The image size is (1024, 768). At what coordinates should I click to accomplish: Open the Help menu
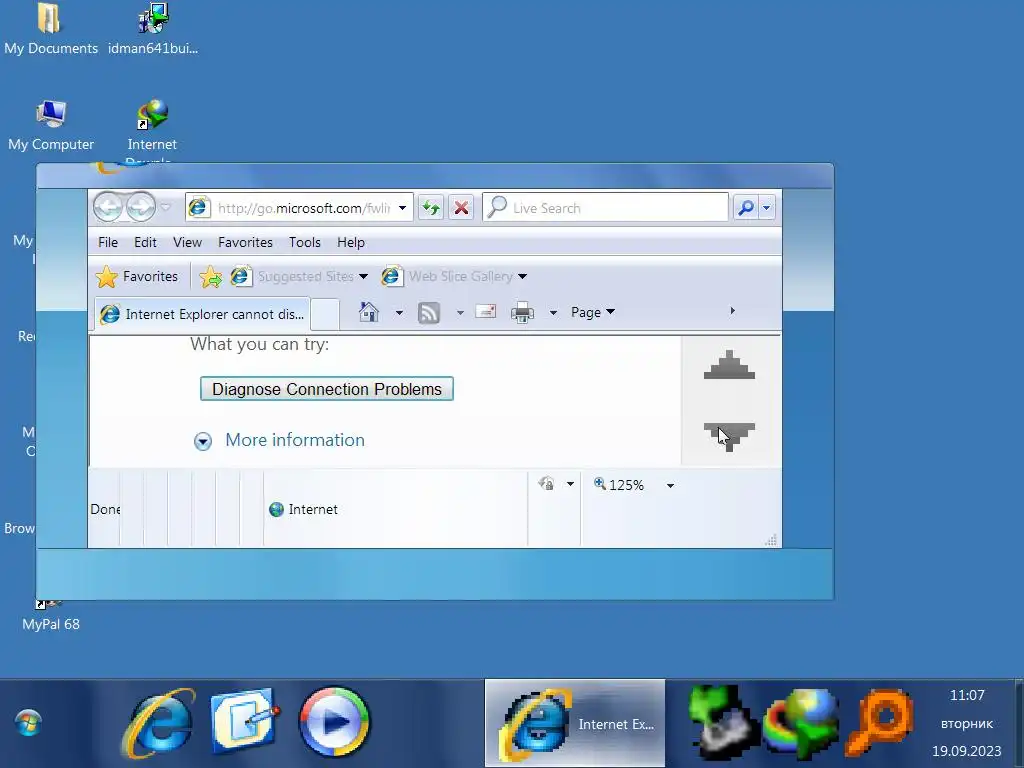point(351,242)
